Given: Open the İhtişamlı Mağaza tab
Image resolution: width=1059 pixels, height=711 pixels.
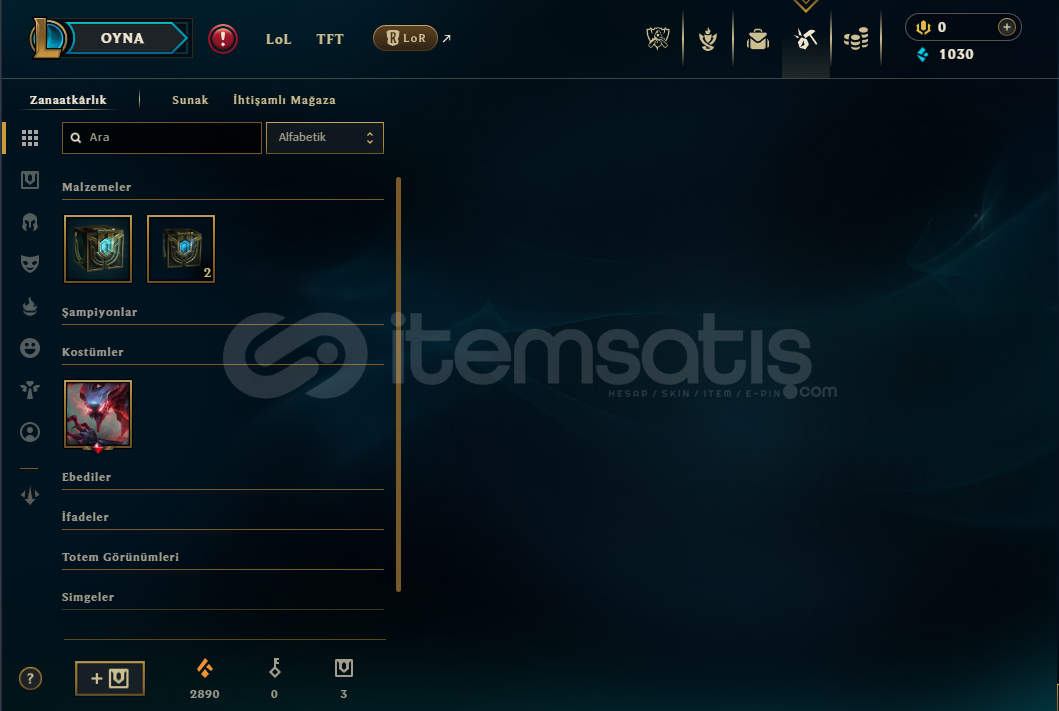Looking at the screenshot, I should 284,100.
